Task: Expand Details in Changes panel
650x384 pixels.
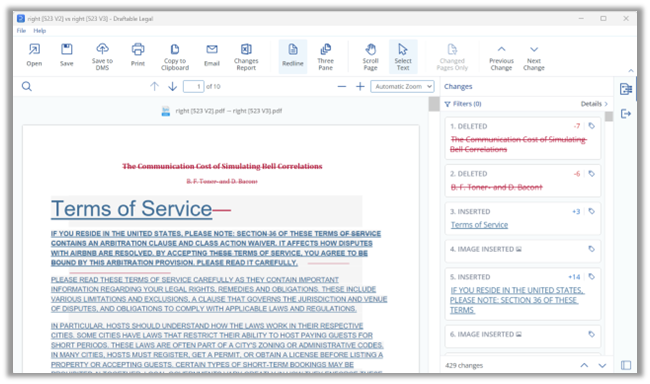Action: pos(594,104)
